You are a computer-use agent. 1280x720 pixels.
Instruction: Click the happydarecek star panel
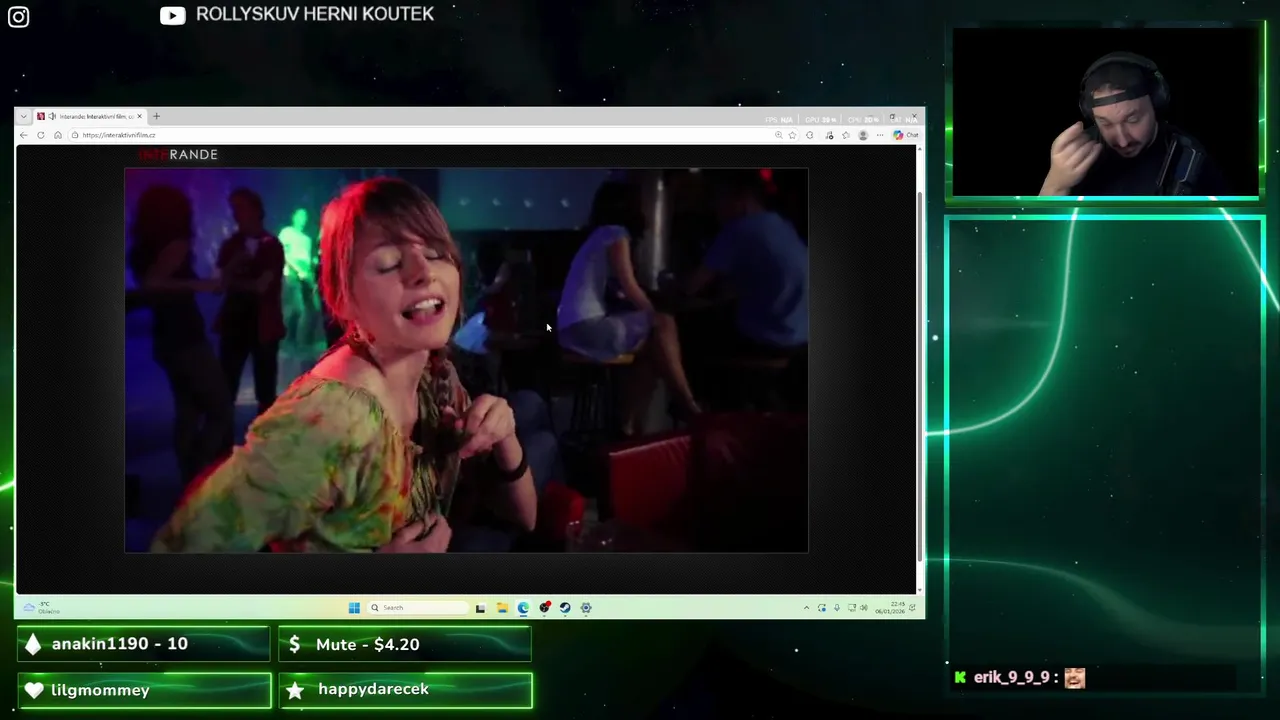click(405, 690)
